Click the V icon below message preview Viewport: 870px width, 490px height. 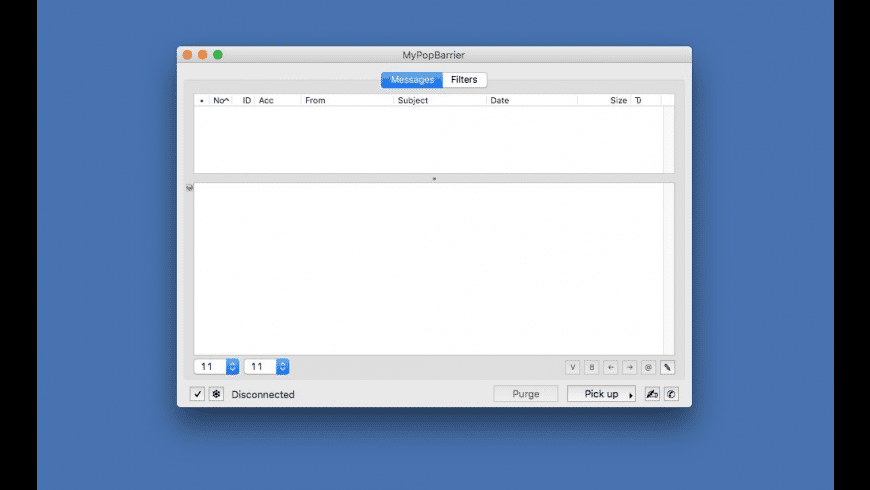pyautogui.click(x=573, y=367)
